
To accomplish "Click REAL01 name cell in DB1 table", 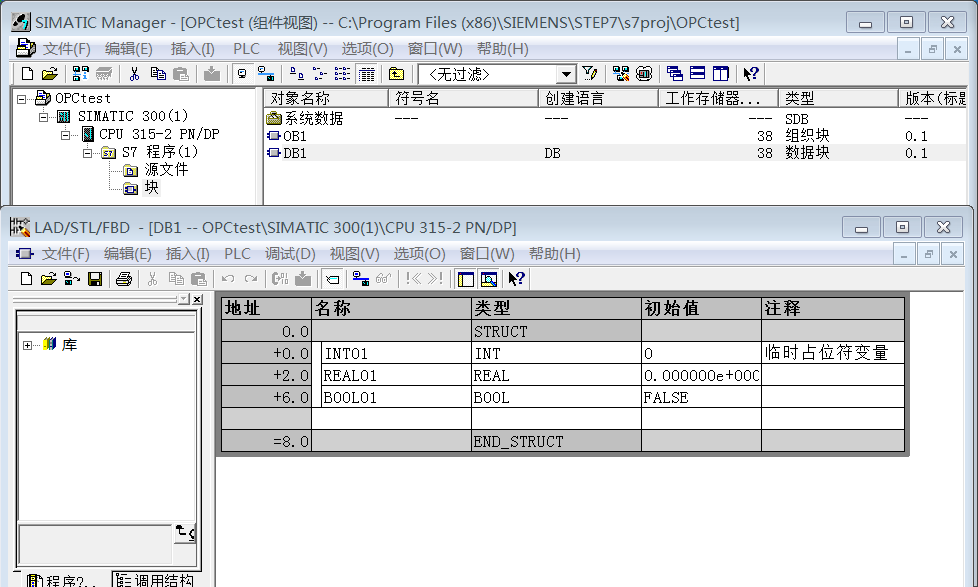I will 397,375.
